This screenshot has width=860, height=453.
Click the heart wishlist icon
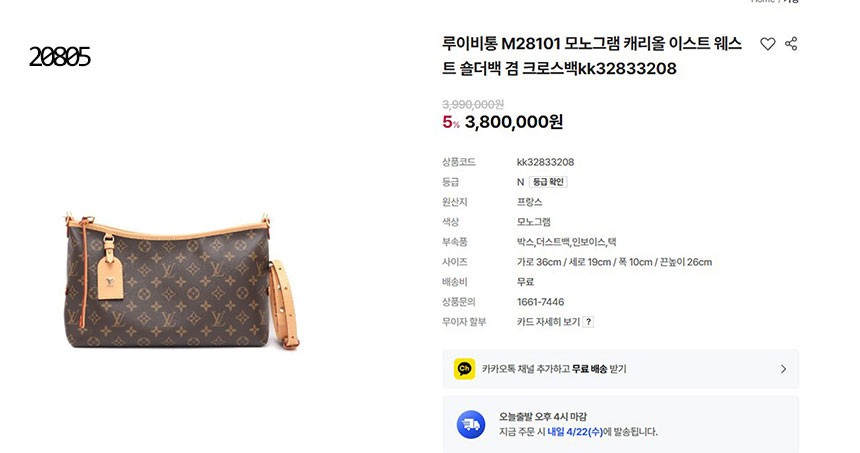point(767,44)
